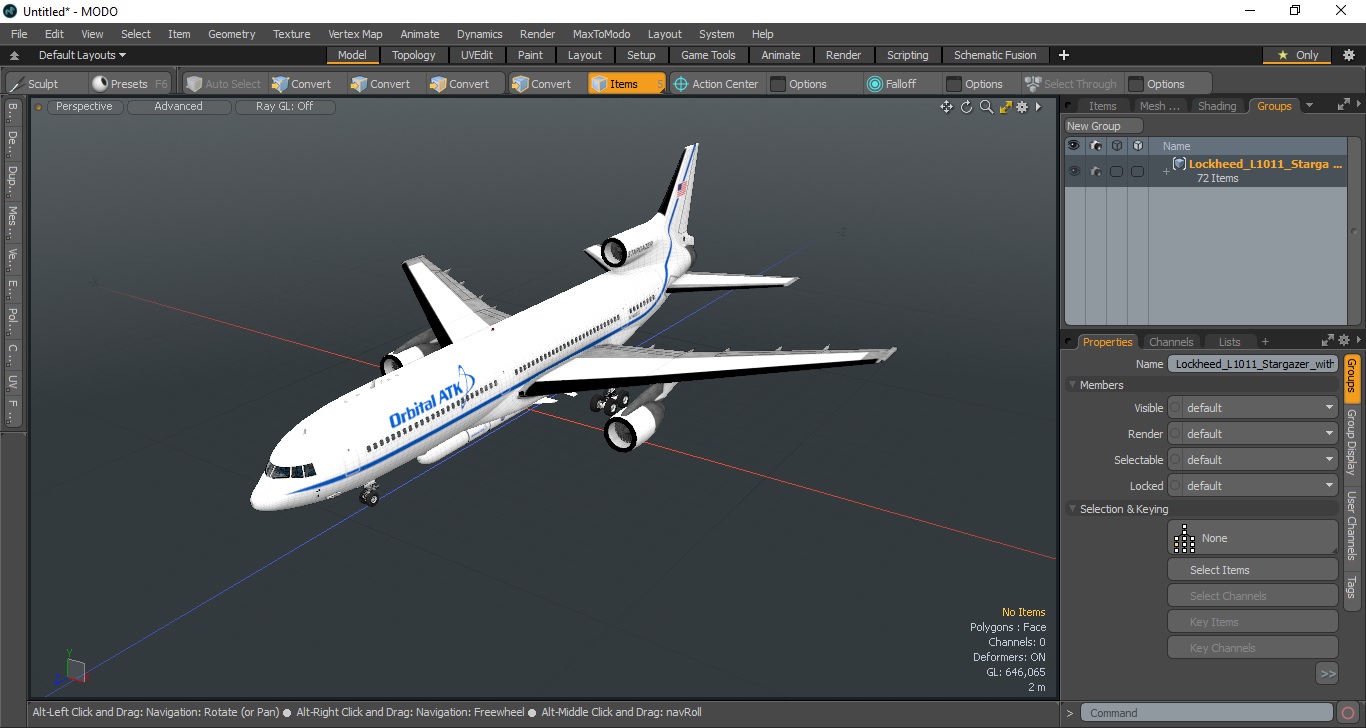The image size is (1366, 728).
Task: Click the viewport pan (move) icon
Action: click(x=946, y=107)
